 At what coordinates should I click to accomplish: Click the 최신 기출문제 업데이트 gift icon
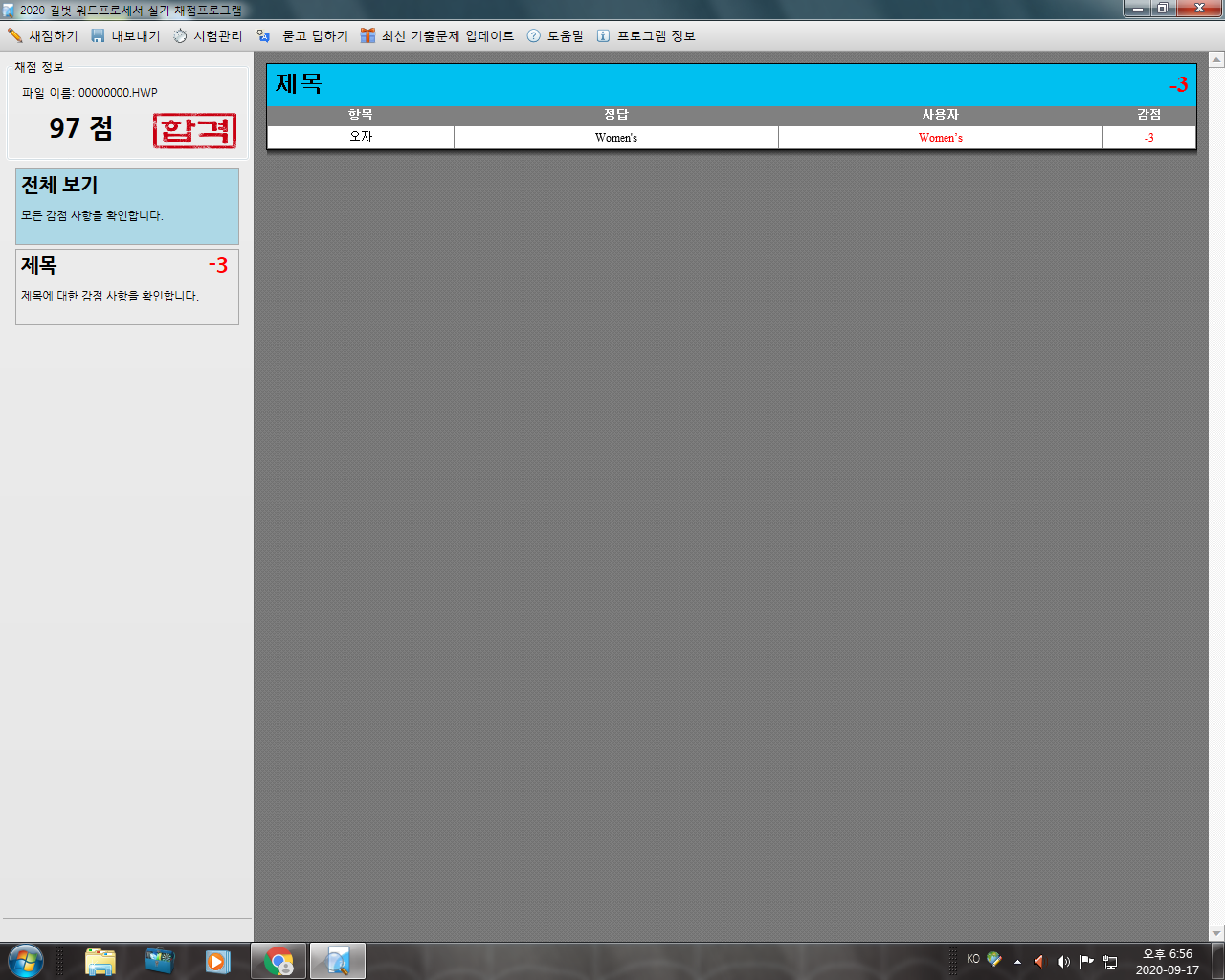coord(367,35)
